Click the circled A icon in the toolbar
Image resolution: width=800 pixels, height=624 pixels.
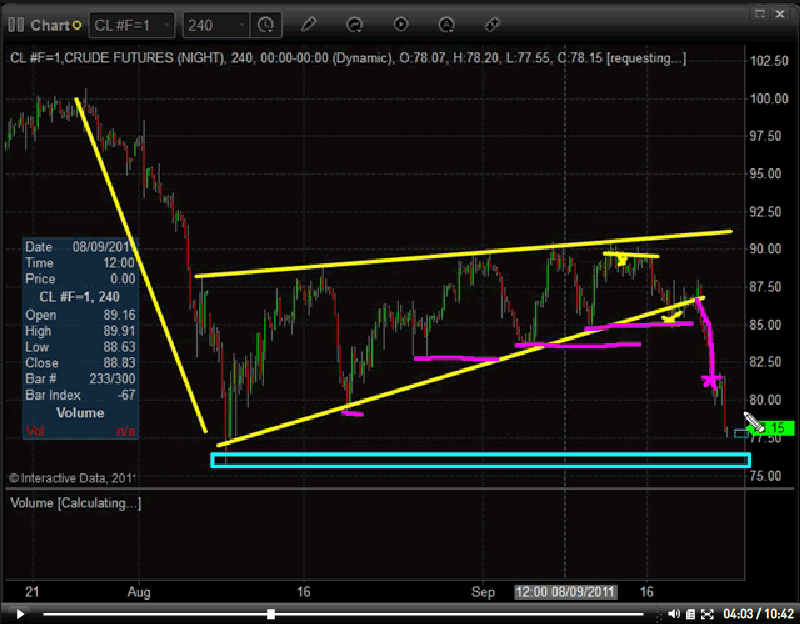pos(446,24)
